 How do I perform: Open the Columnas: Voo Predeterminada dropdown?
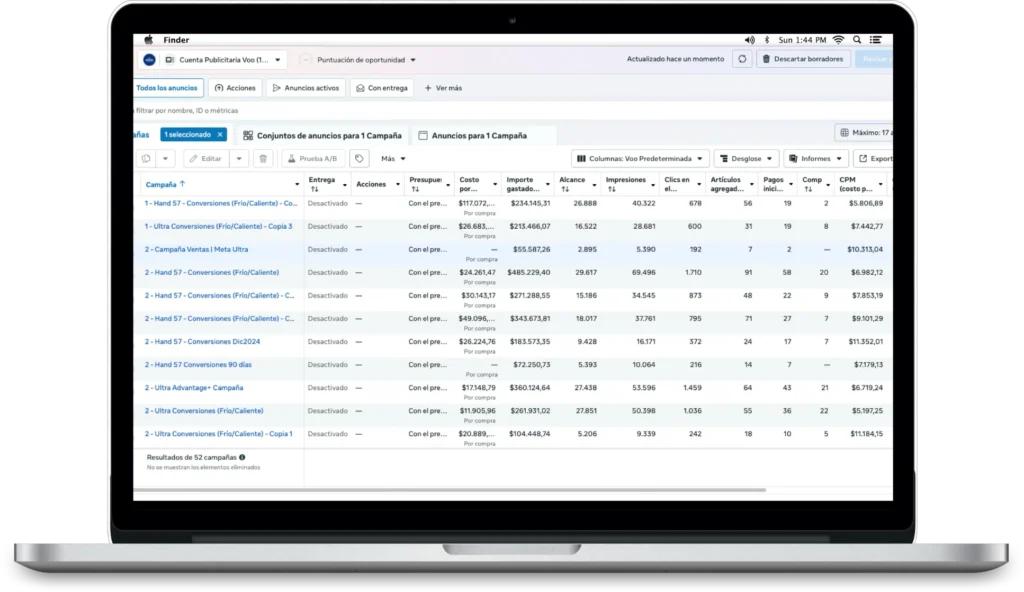pos(640,158)
